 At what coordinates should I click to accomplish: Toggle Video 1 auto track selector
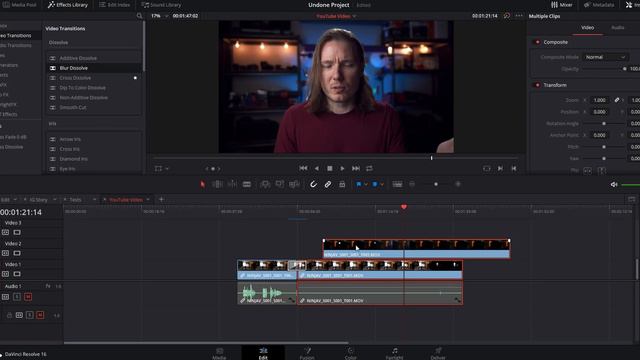5,274
